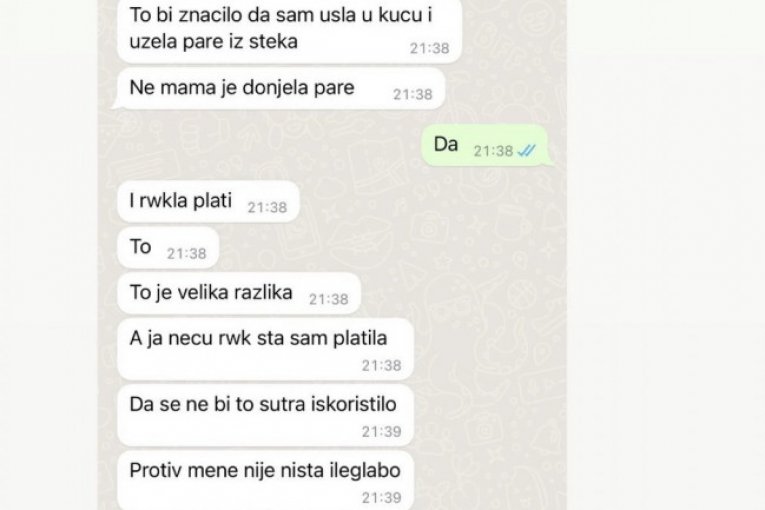Click the 21:39 timestamp under 'nista ileglabo' message
Image resolution: width=765 pixels, height=510 pixels.
coord(382,497)
